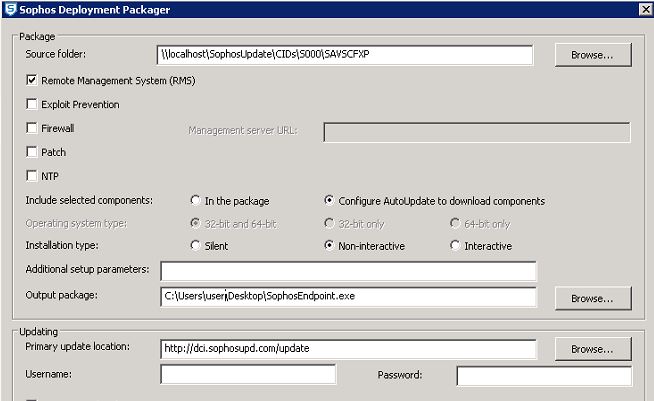Browse for the Source folder
Image resolution: width=654 pixels, height=401 pixels.
click(x=593, y=55)
